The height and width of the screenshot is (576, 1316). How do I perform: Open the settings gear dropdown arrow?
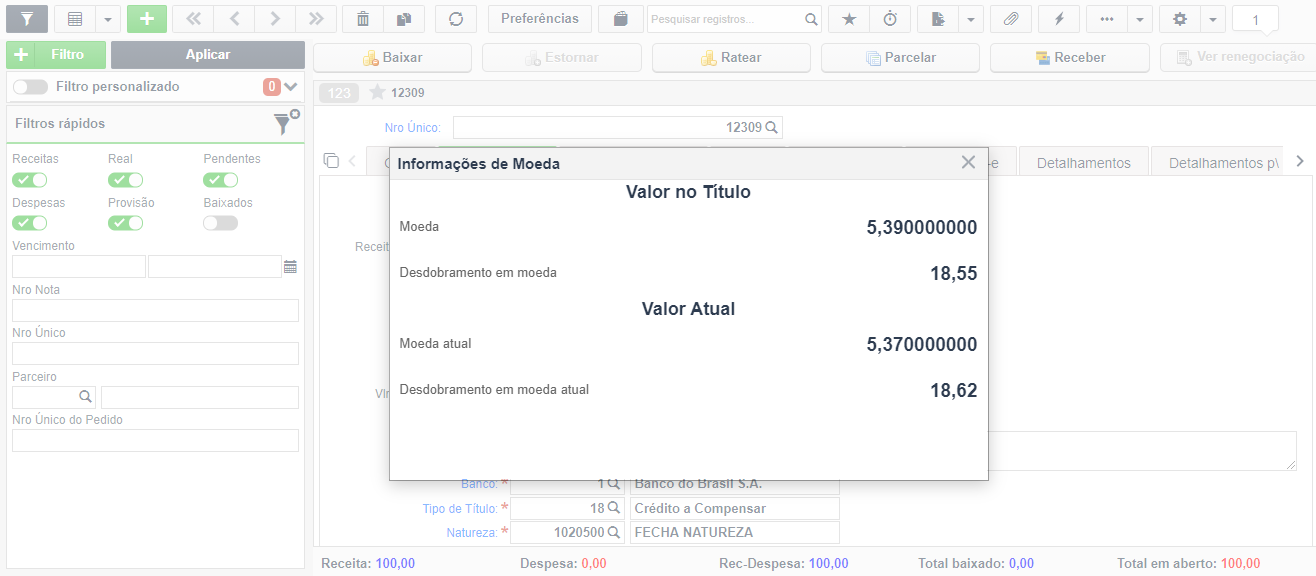coord(1212,19)
